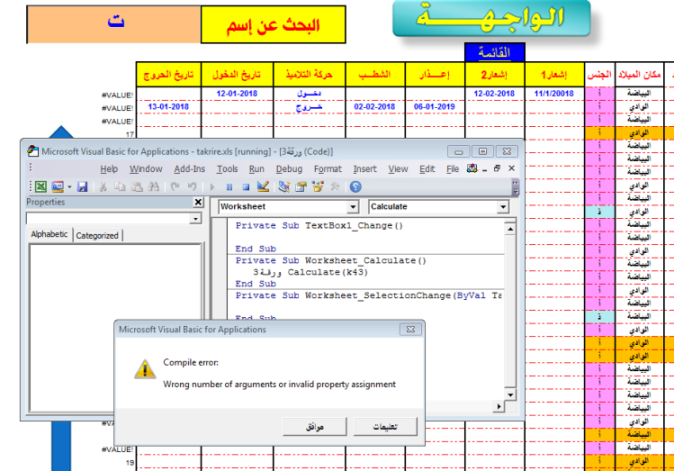Open the Properties object selector dropdown
Viewport: 674px width, 471px height.
point(196,219)
